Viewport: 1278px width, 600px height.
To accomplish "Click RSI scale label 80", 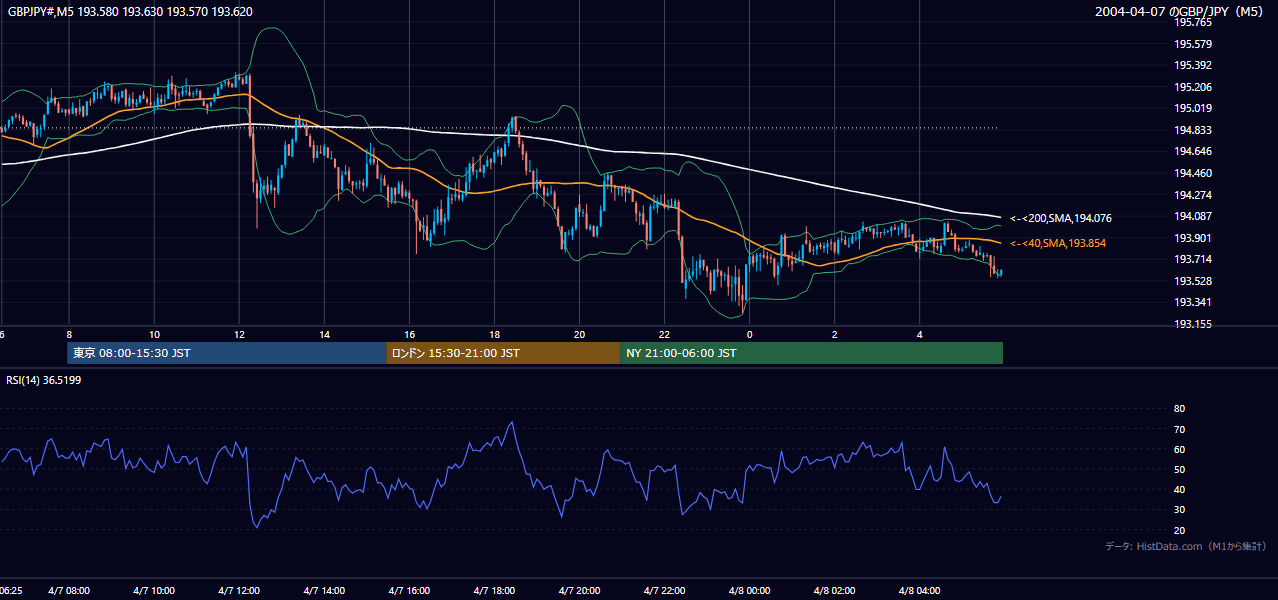I will pos(1179,409).
